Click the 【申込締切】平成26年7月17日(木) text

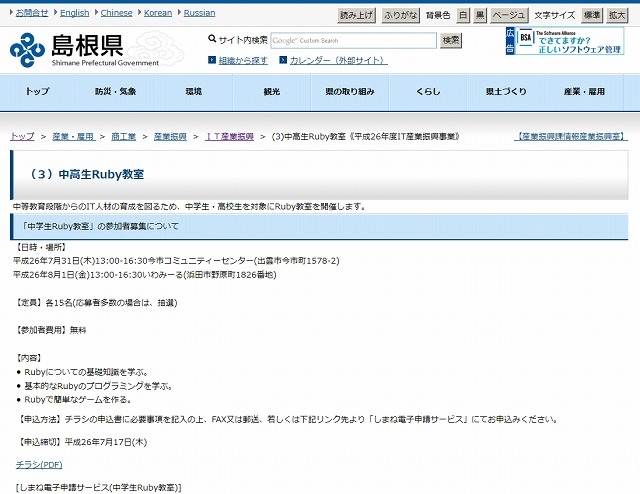pos(83,442)
